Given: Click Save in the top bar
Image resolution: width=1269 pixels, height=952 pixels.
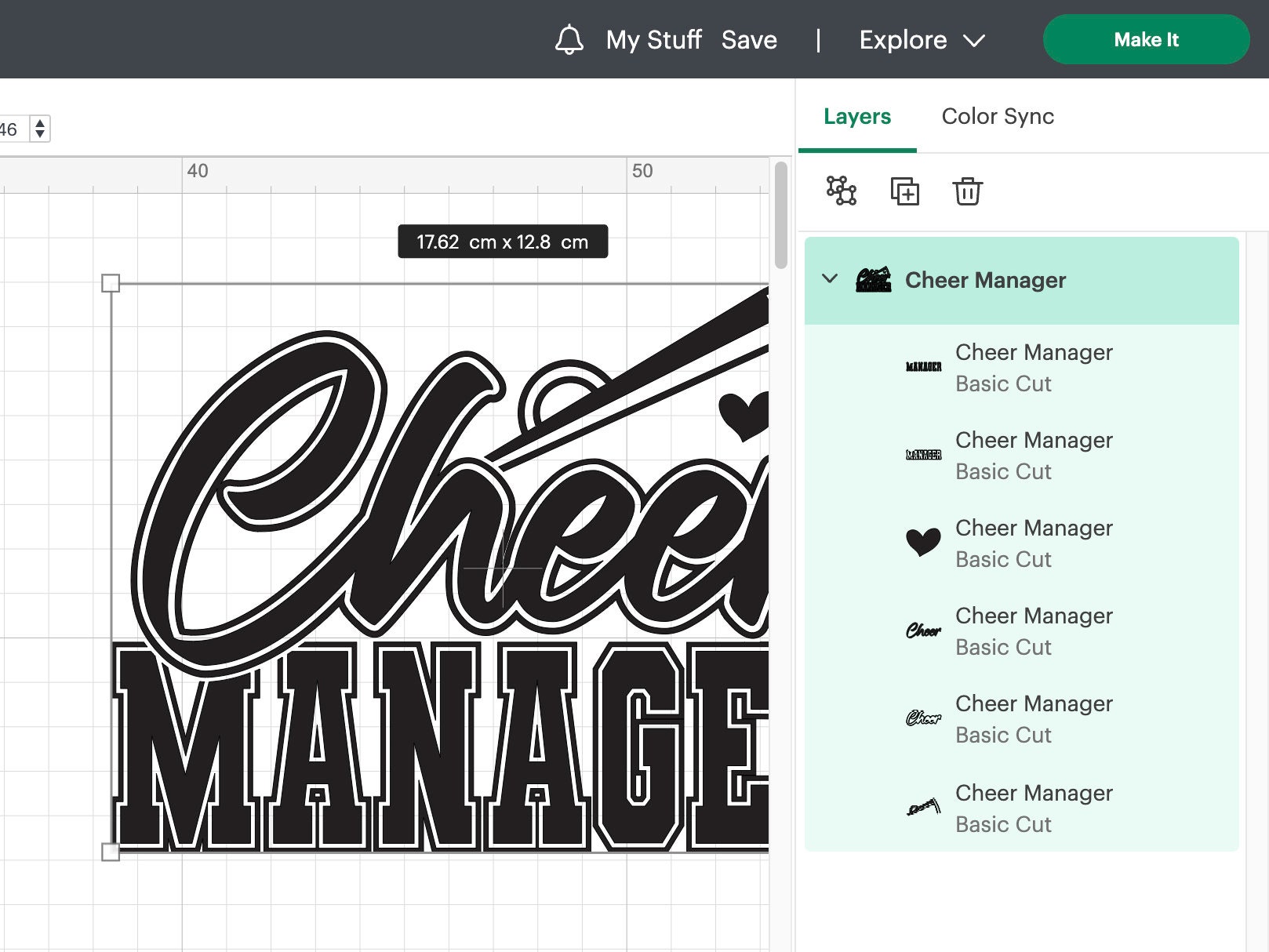Looking at the screenshot, I should point(749,39).
